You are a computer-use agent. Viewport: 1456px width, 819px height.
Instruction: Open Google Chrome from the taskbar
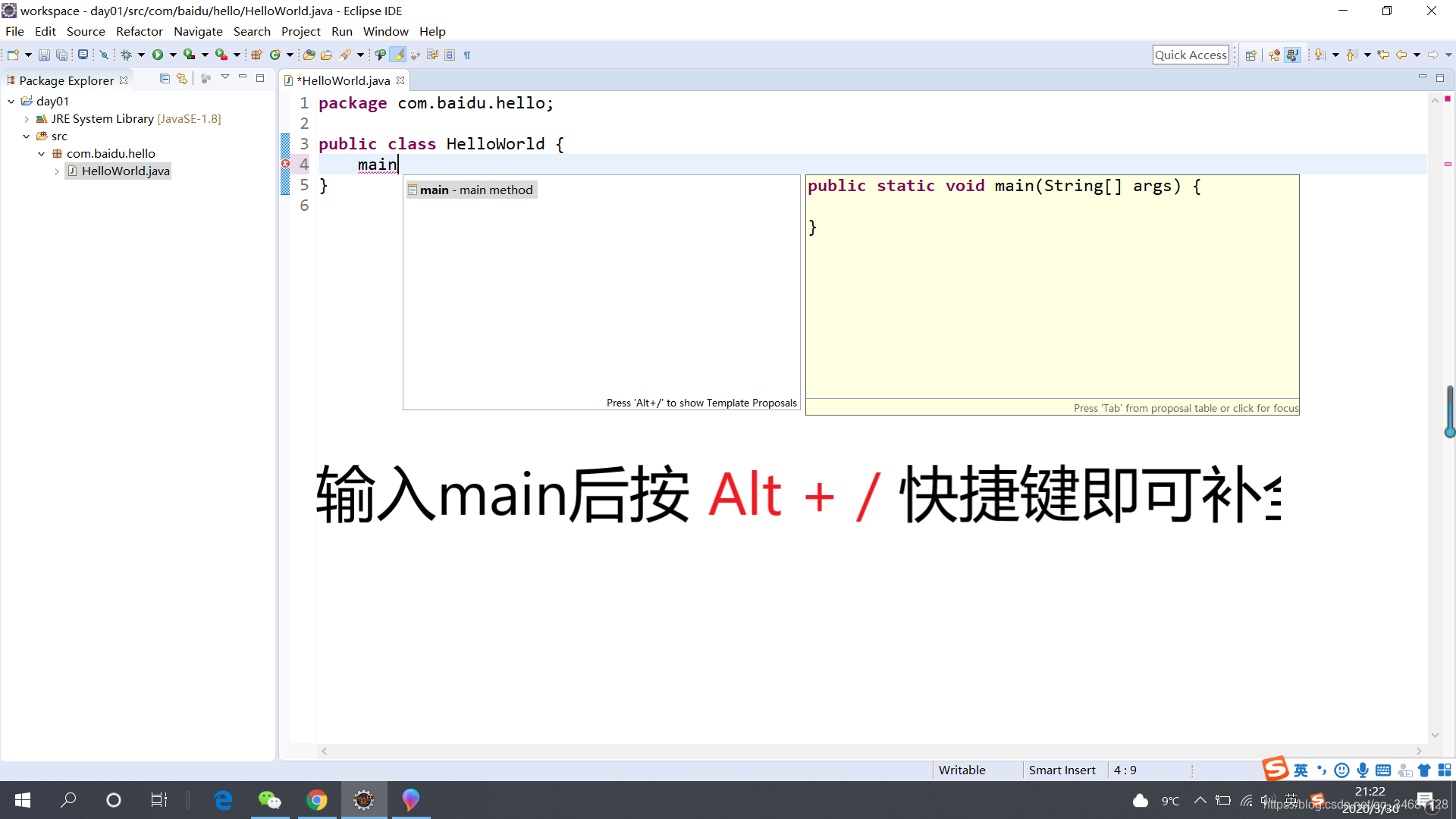tap(317, 800)
